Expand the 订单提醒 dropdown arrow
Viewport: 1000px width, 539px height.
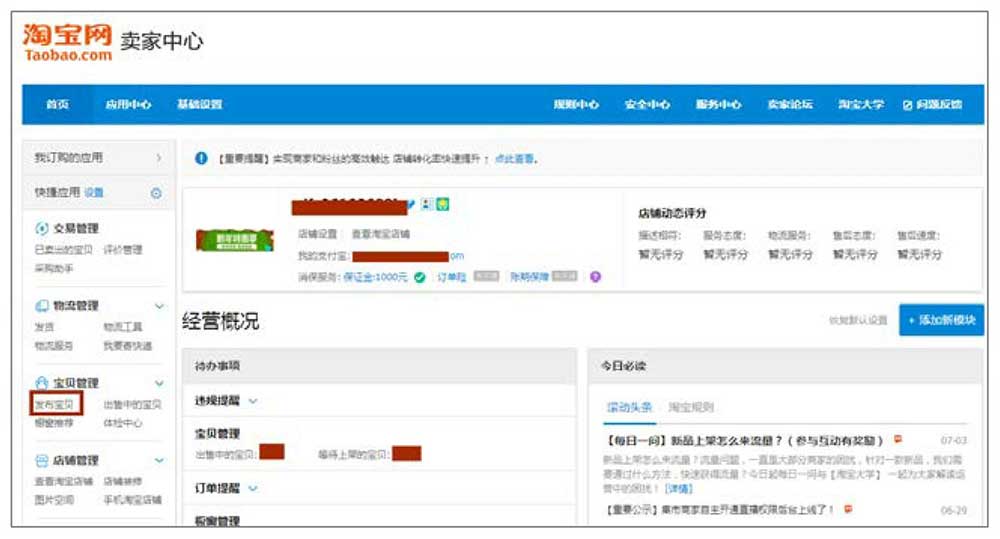point(253,488)
